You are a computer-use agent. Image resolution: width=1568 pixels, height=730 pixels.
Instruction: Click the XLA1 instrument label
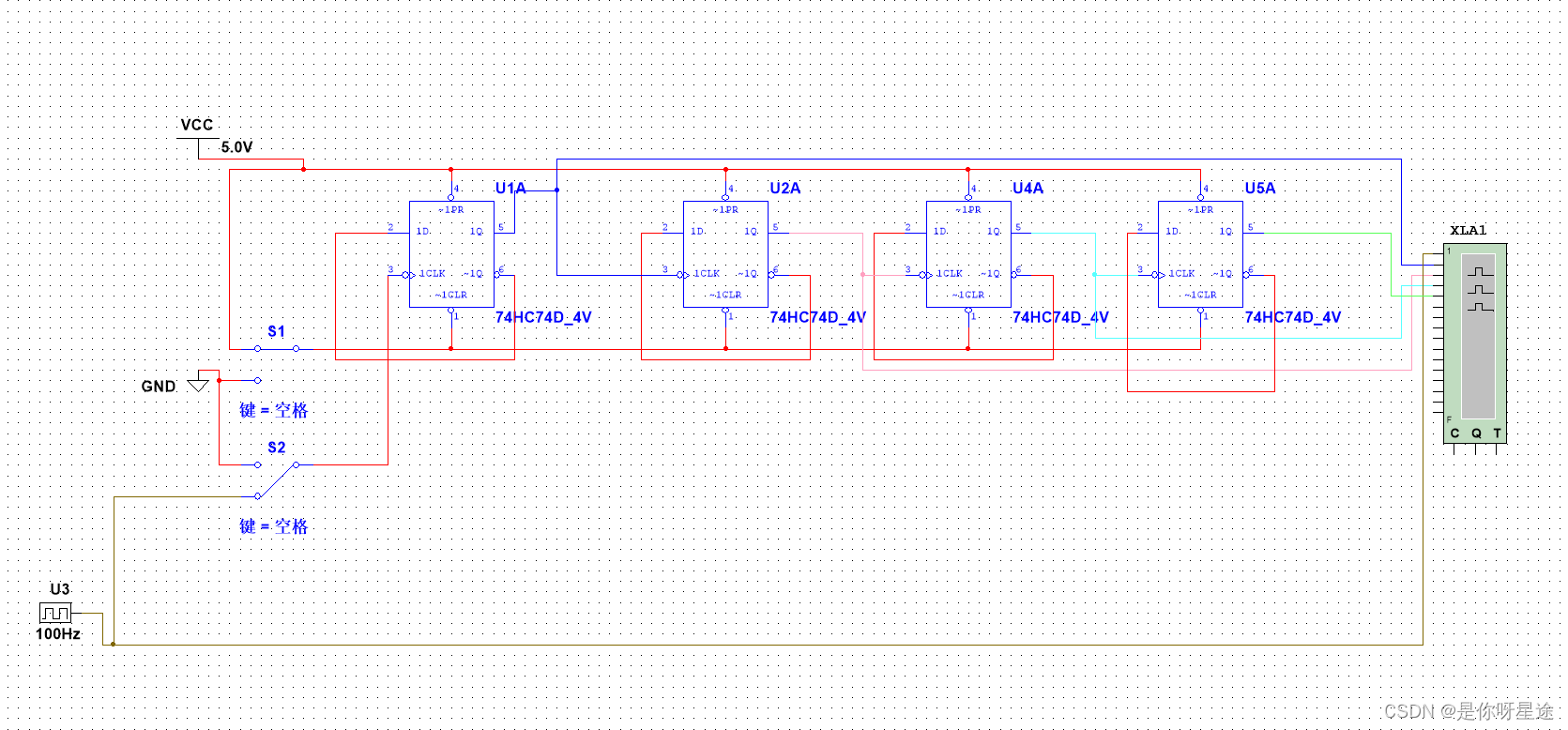click(x=1469, y=230)
